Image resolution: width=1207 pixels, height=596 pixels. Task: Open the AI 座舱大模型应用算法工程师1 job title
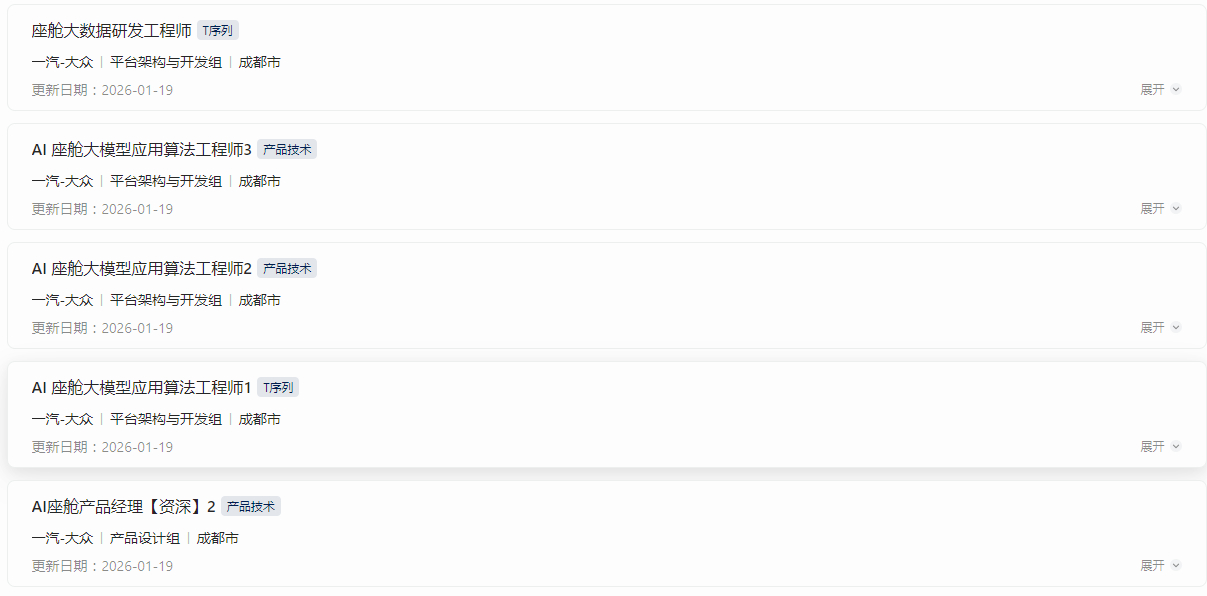click(141, 388)
